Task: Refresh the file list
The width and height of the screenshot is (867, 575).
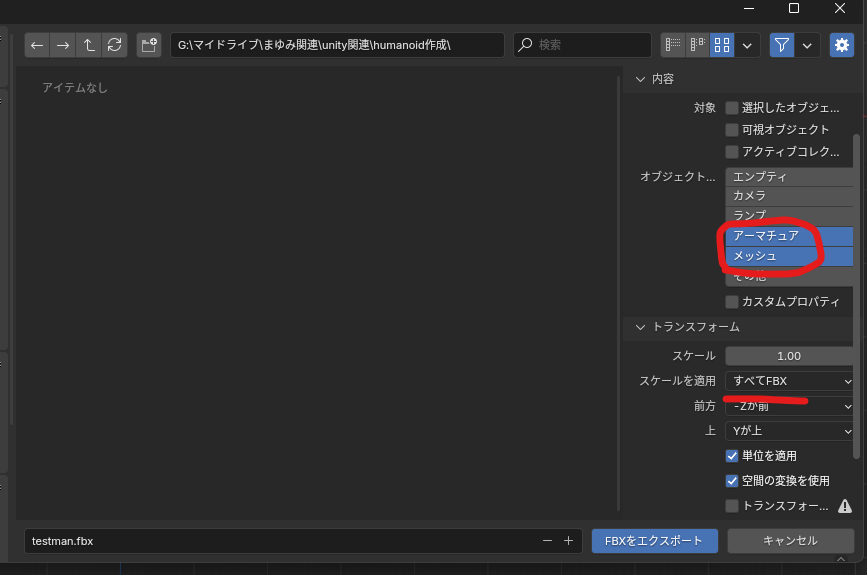Action: pyautogui.click(x=115, y=45)
